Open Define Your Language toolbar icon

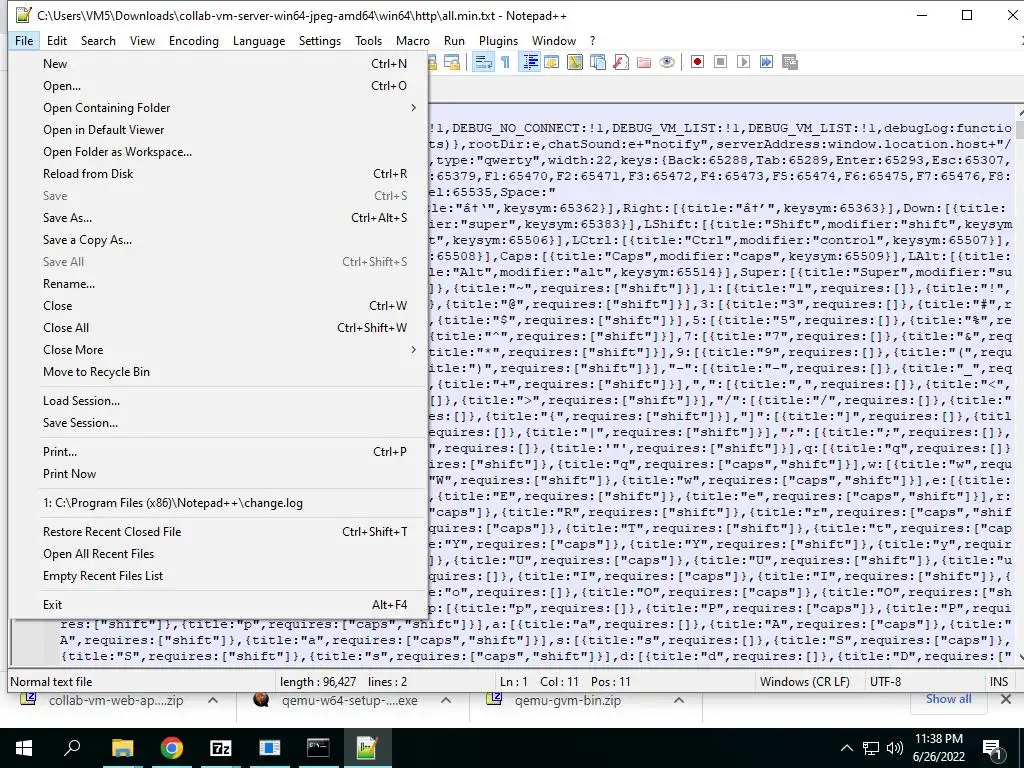[x=552, y=62]
